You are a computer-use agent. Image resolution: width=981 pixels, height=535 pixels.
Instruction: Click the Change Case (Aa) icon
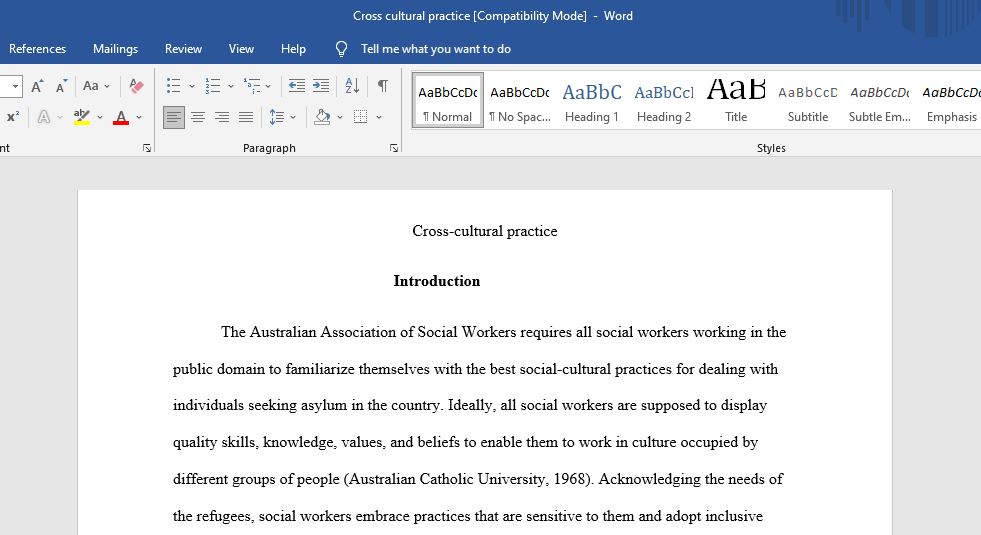91,86
